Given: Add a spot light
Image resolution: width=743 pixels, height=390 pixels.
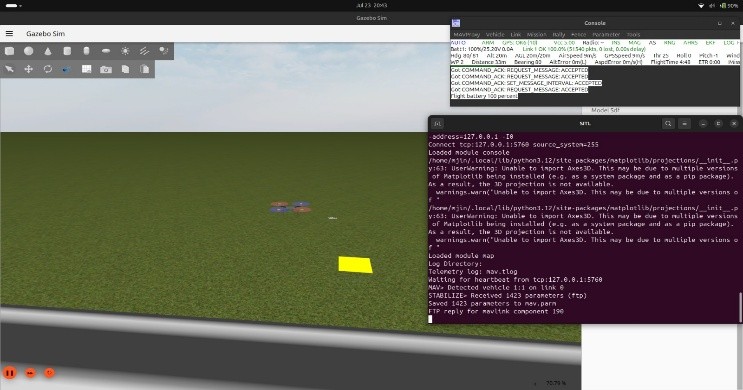Looking at the screenshot, I should pos(163,51).
